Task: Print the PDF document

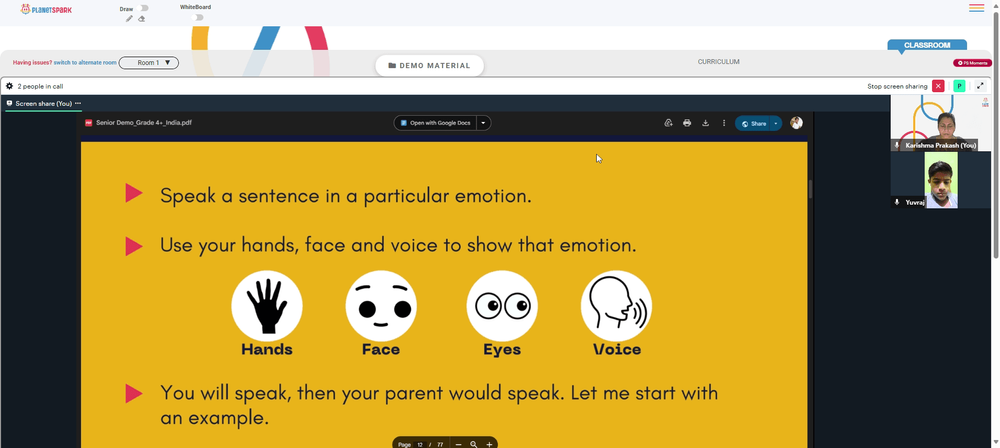Action: 687,123
